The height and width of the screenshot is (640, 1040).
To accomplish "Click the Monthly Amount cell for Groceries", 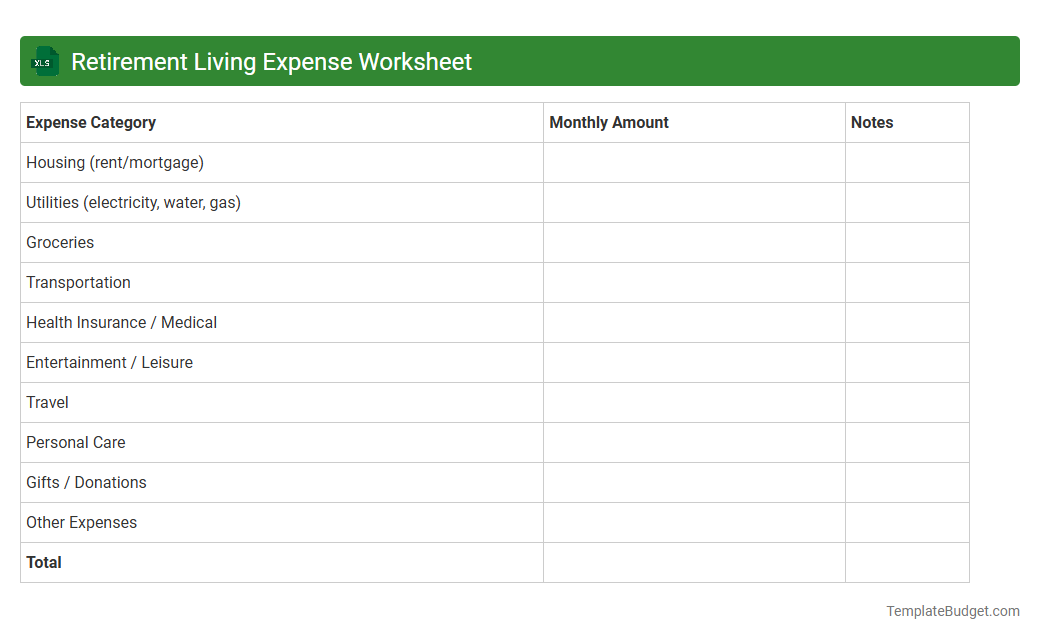I will coord(694,242).
